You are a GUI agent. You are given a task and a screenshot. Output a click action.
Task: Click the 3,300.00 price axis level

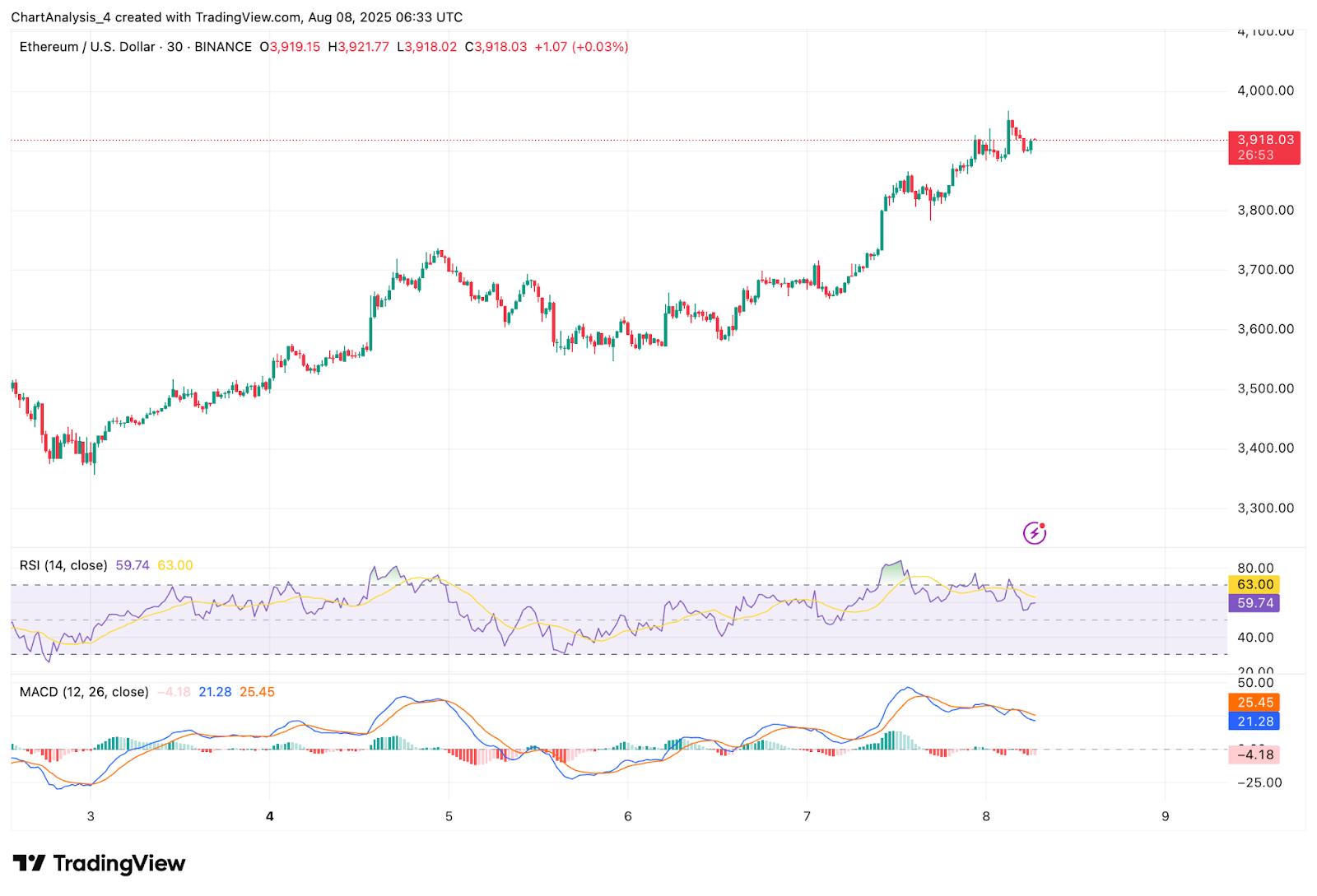(1265, 508)
